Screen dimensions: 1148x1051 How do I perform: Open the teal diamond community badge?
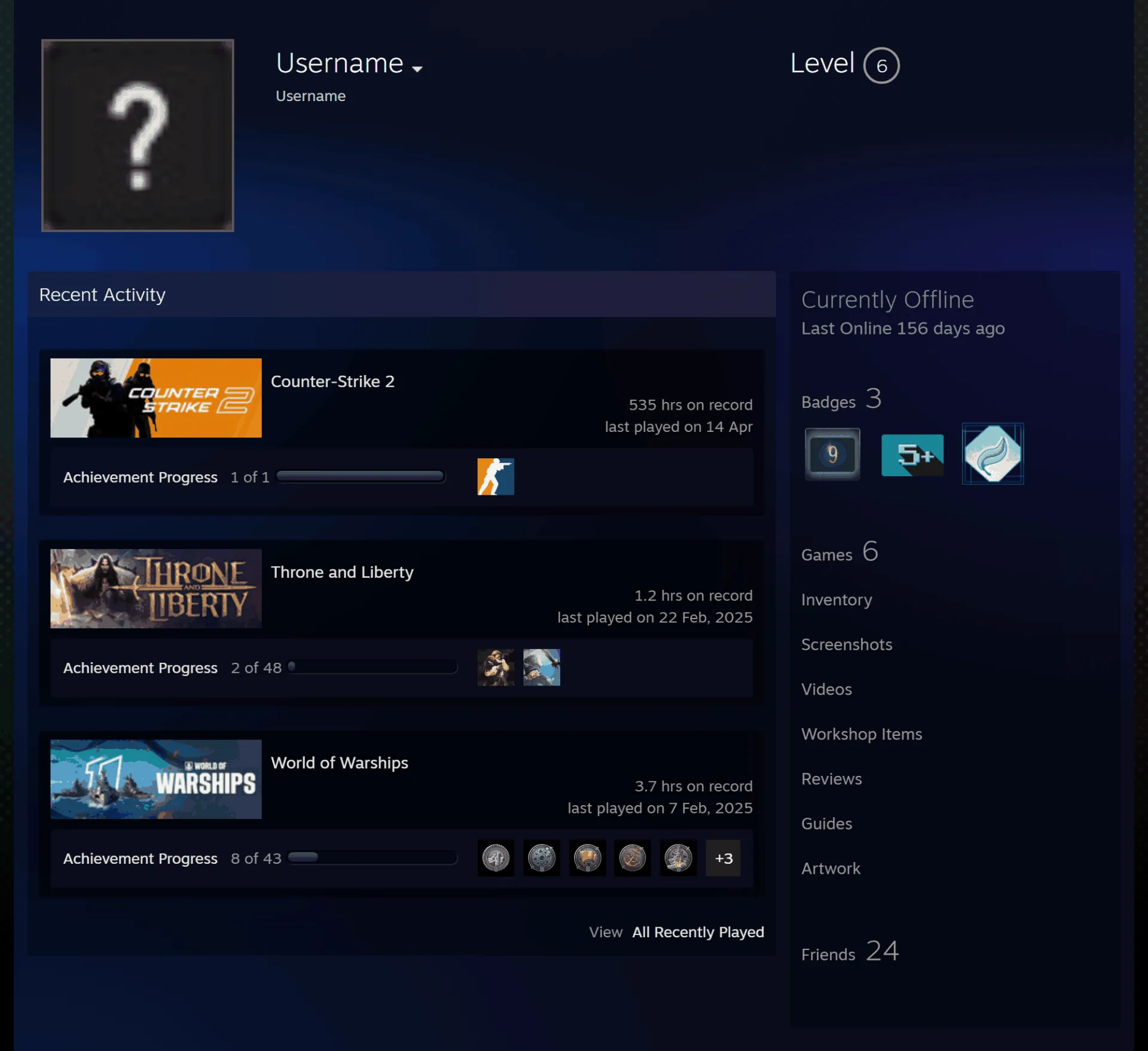click(993, 454)
